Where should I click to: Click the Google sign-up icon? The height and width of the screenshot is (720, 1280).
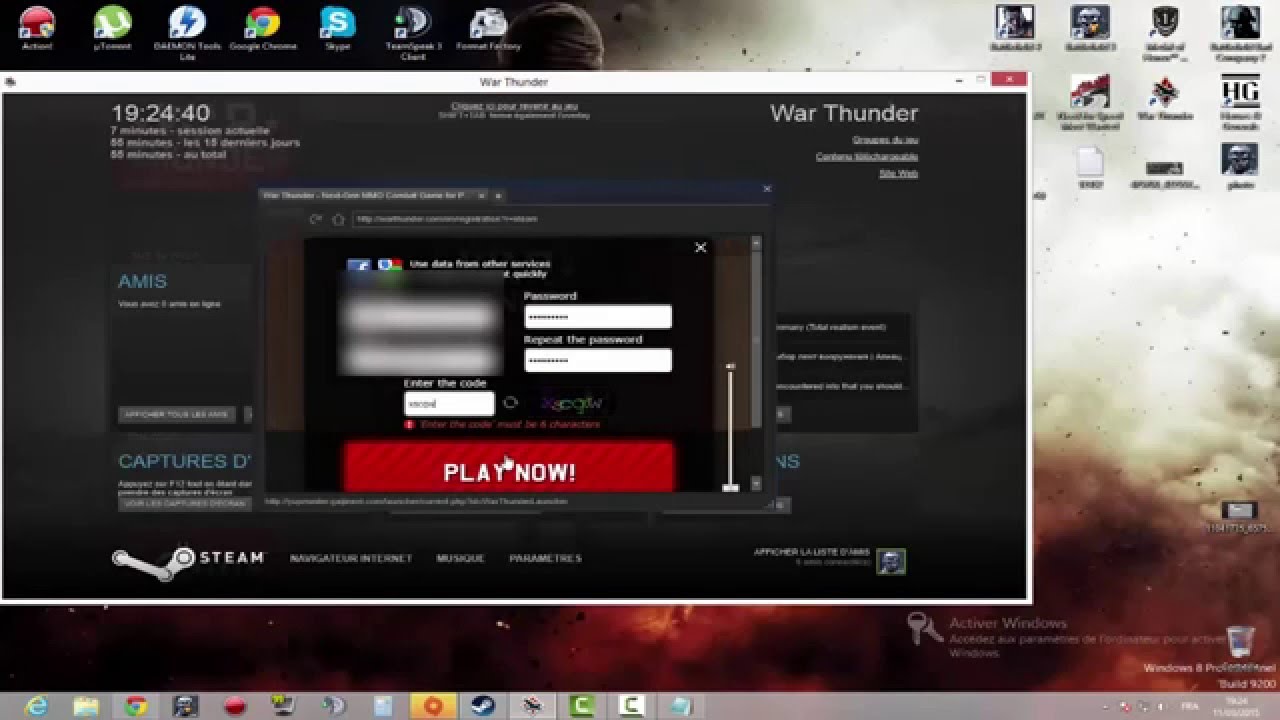pos(390,266)
